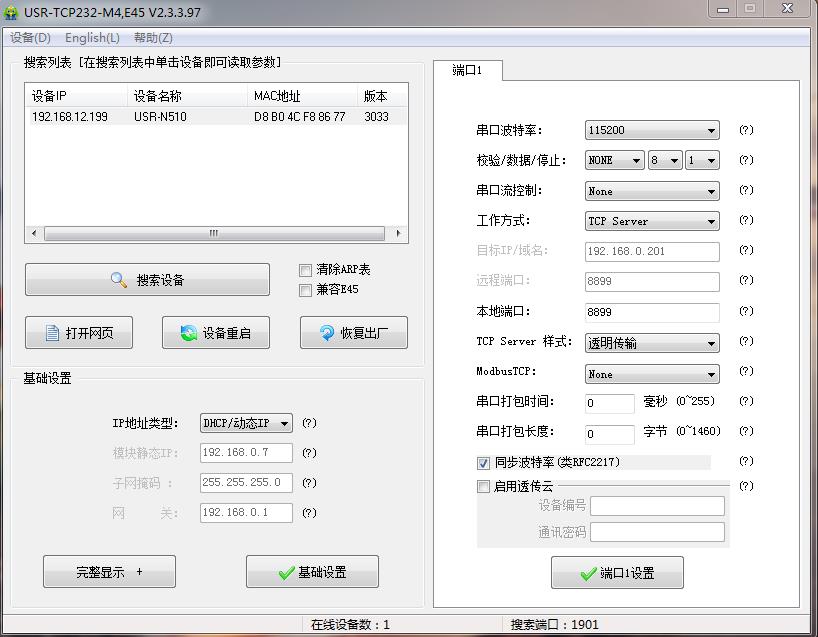Image resolution: width=818 pixels, height=637 pixels.
Task: Click the device list horizontal scrollbar
Action: click(x=215, y=233)
